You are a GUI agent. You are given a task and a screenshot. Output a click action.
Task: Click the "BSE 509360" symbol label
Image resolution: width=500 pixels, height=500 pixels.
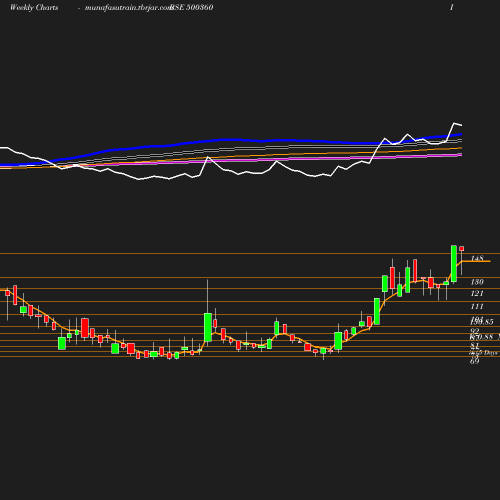[x=191, y=8]
